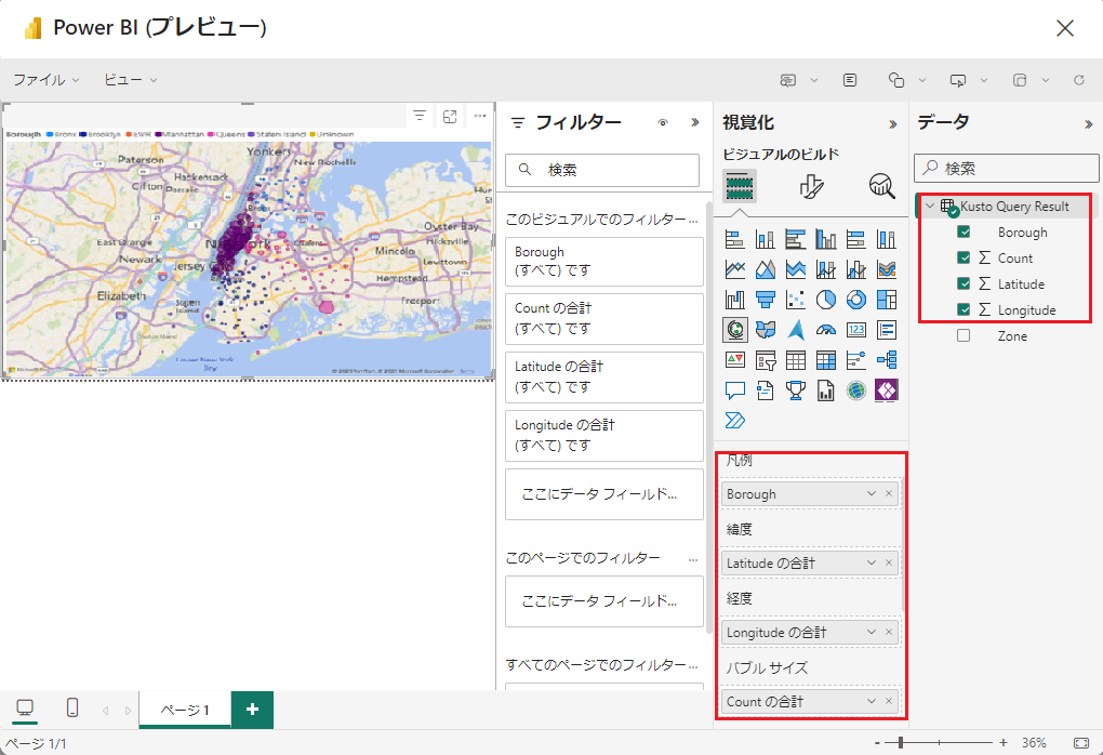The width and height of the screenshot is (1103, 755).
Task: Click focus mode icon on map visual
Action: coord(450,117)
